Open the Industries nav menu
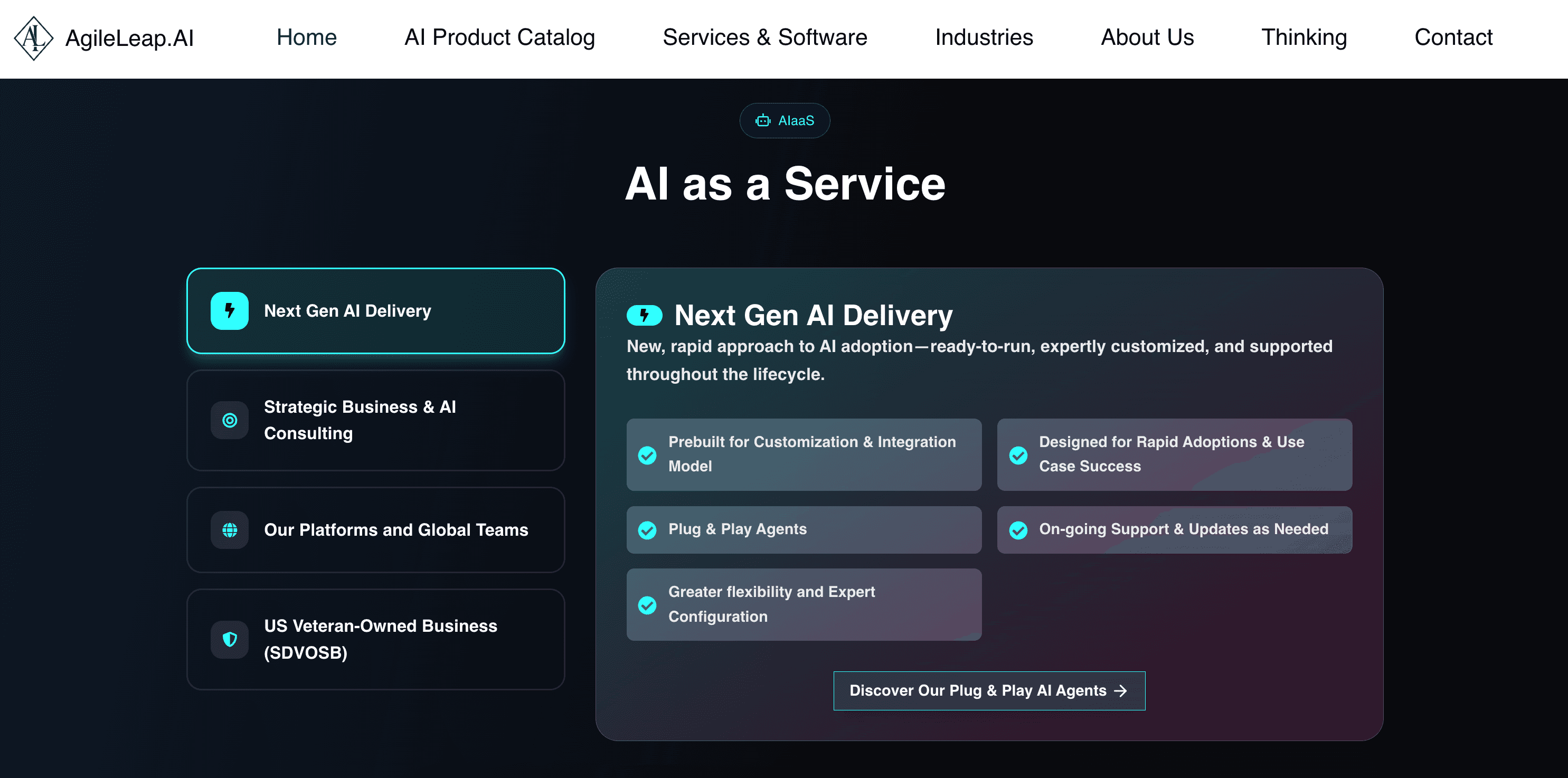The height and width of the screenshot is (778, 1568). tap(984, 38)
